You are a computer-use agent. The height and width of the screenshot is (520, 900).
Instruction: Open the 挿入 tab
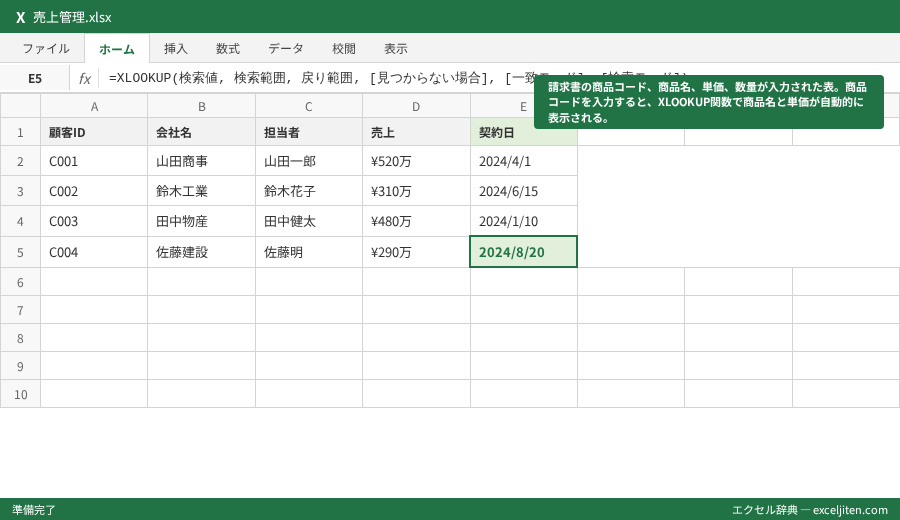(176, 49)
